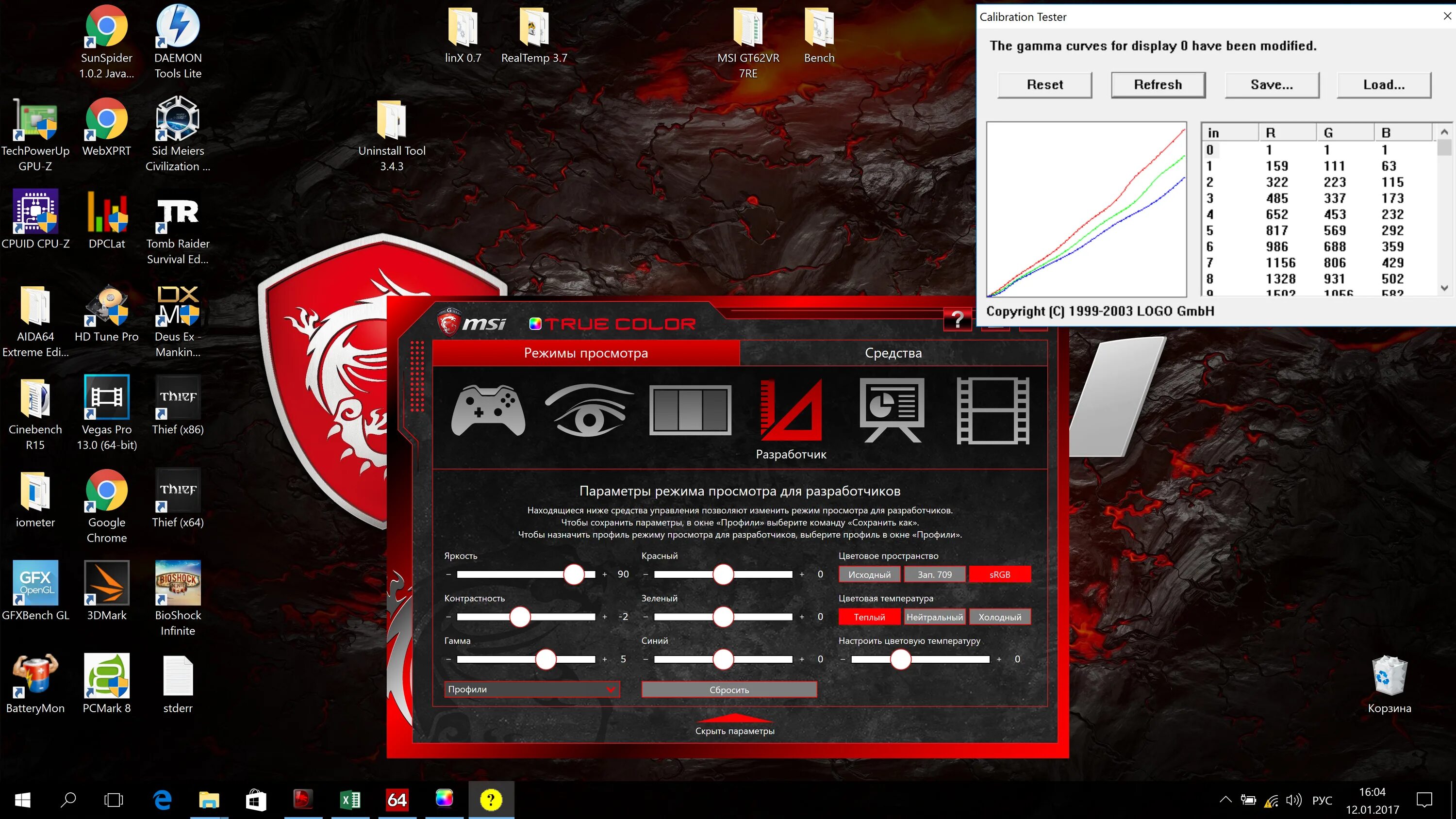Image resolution: width=1456 pixels, height=819 pixels.
Task: Open HD Tune Pro shortcut
Action: click(x=106, y=312)
